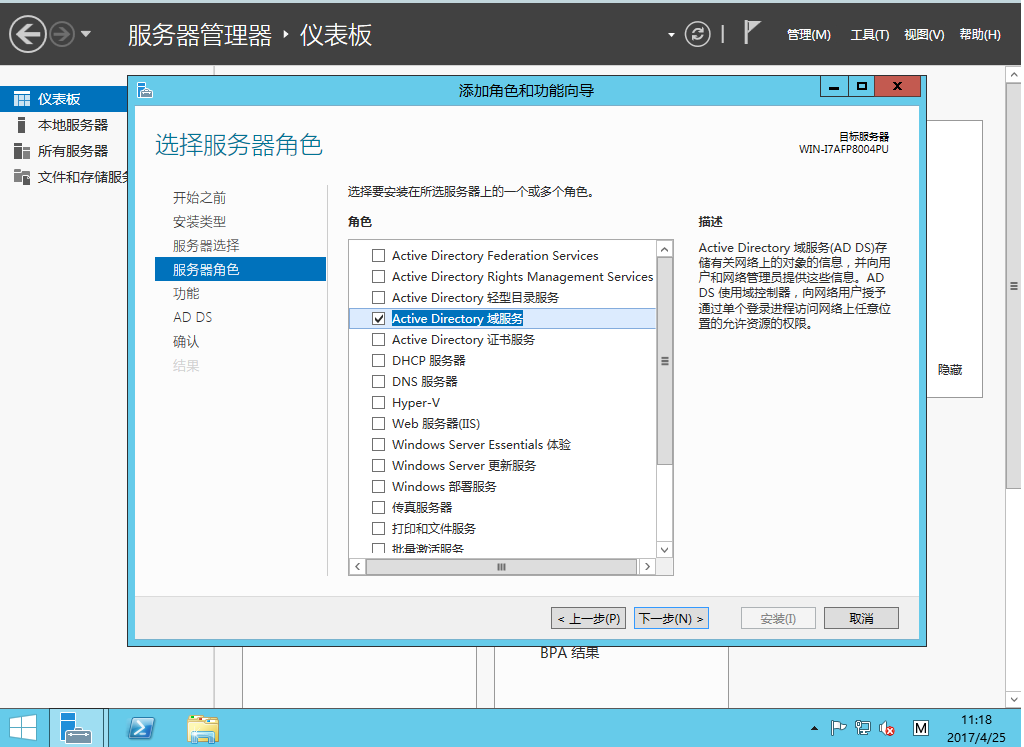Open the dropdown arrow beside the refresh icon

(x=671, y=35)
